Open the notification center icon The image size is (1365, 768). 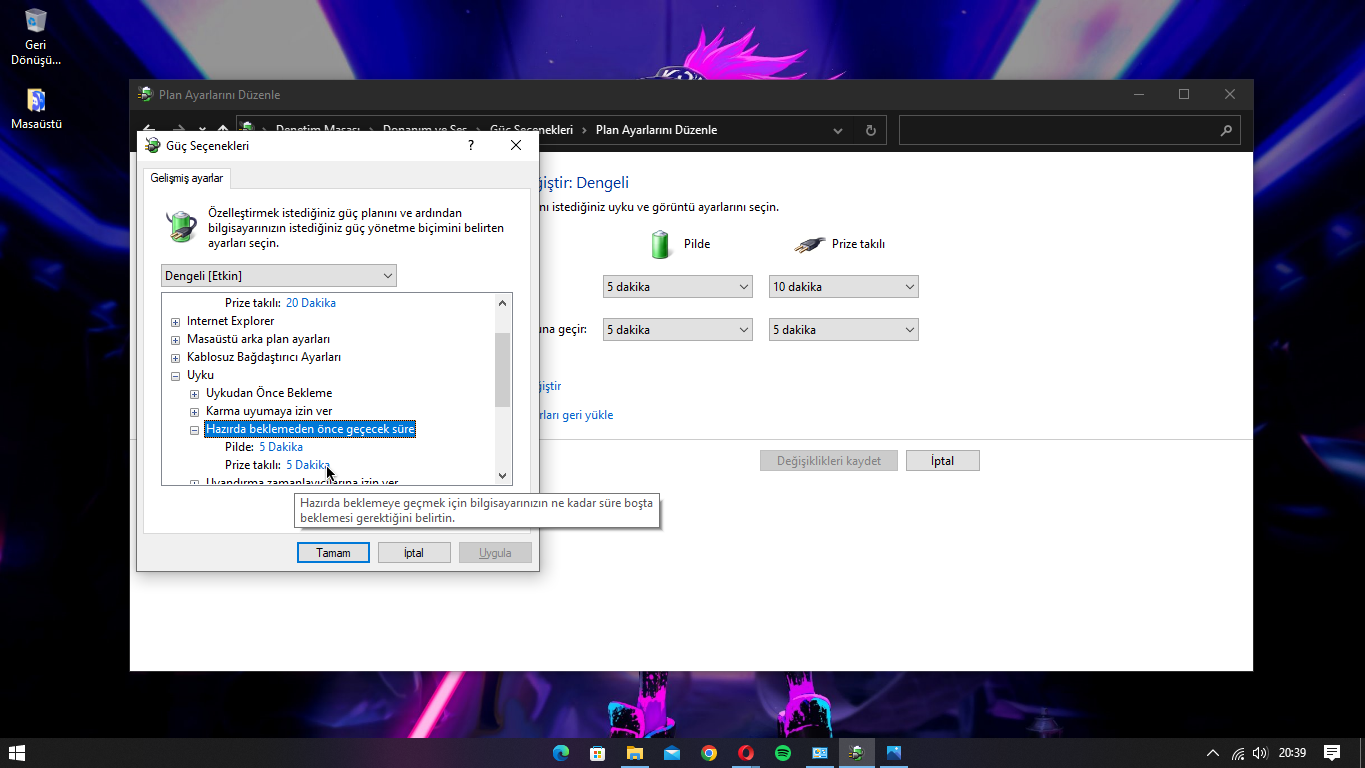click(x=1332, y=753)
